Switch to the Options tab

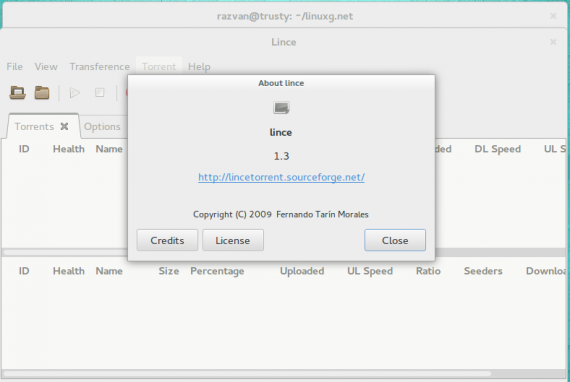(102, 126)
